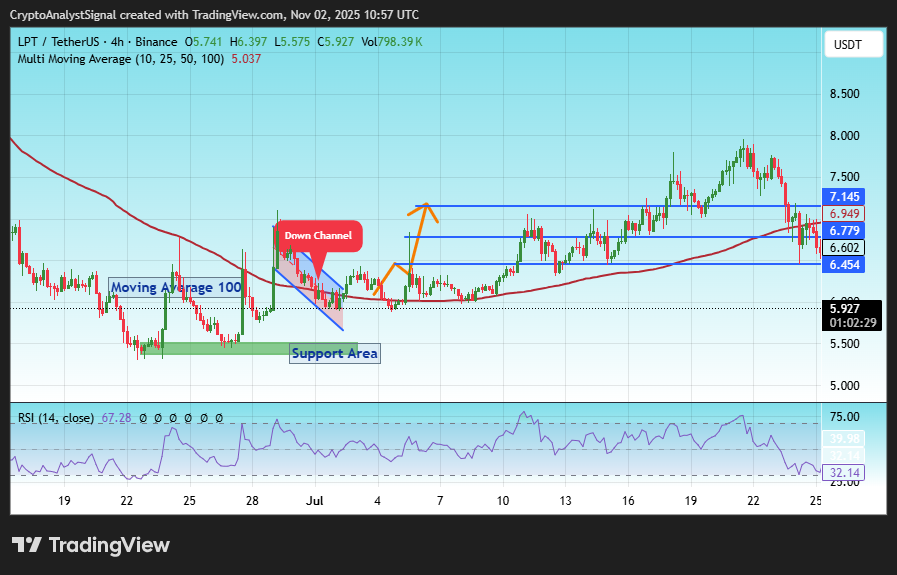This screenshot has height=575, width=897.
Task: Select the 6.949 moving average price label
Action: [844, 214]
